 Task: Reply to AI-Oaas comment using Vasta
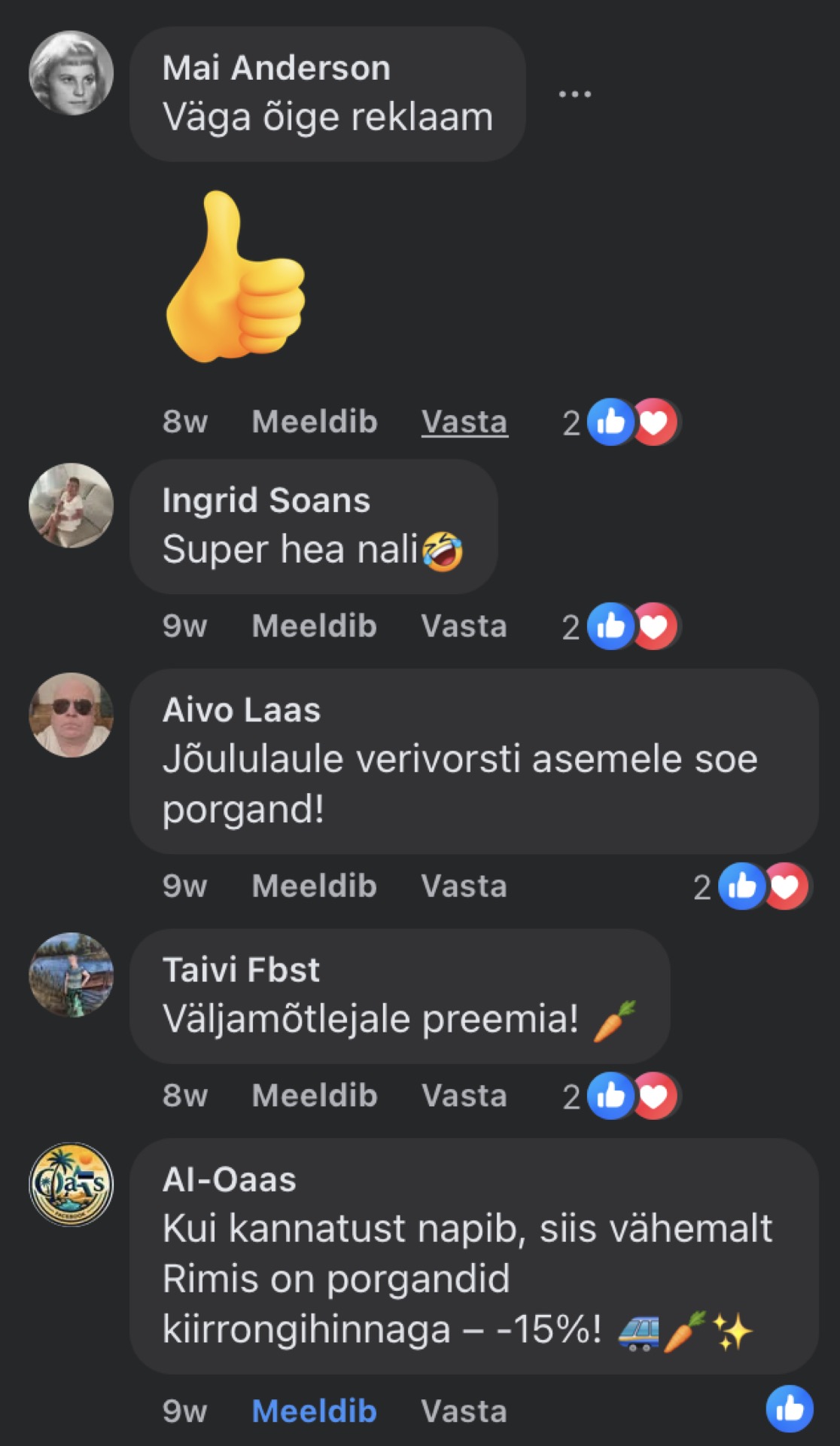point(464,1411)
